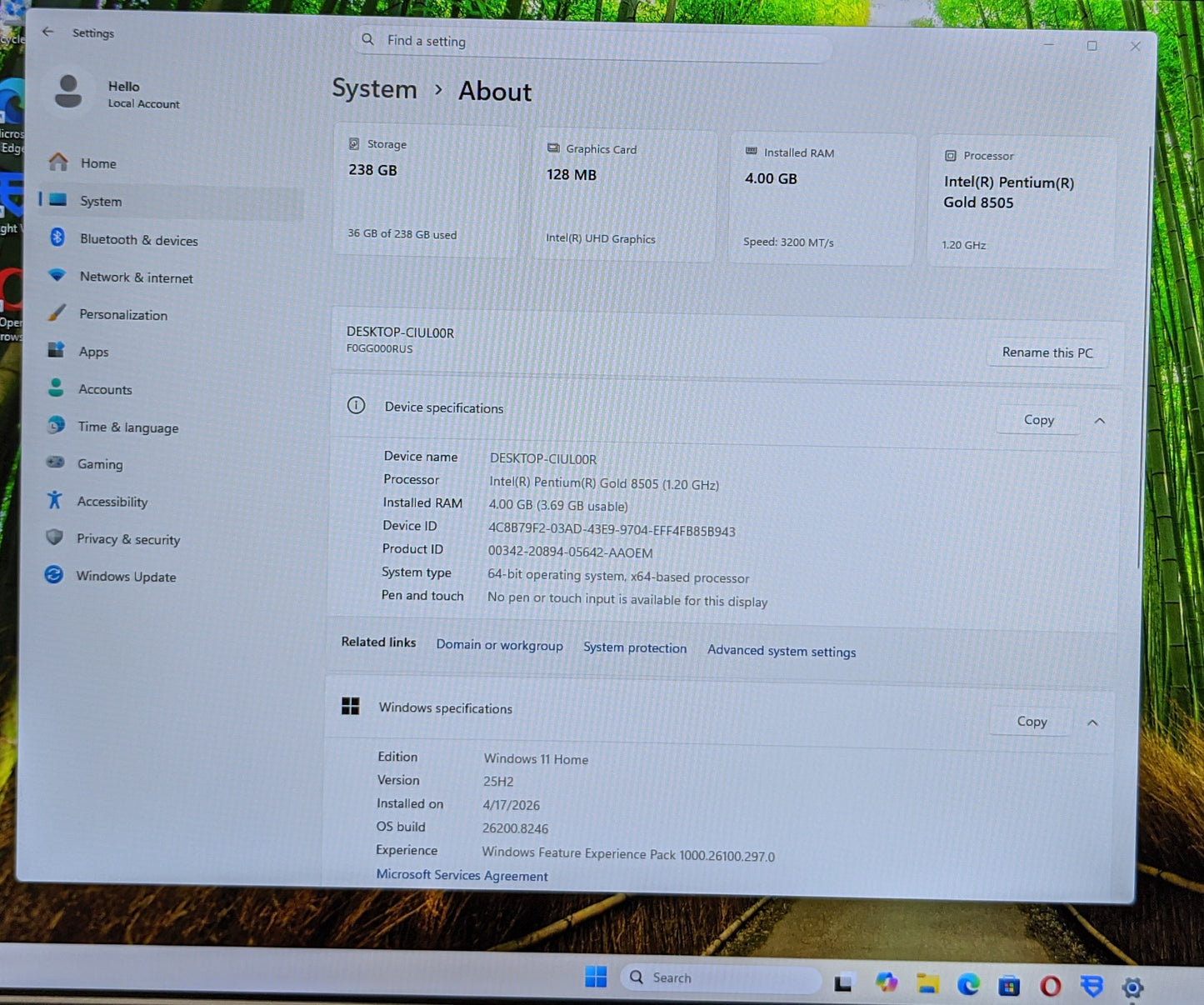The width and height of the screenshot is (1204, 1005).
Task: Click the Windows Update refresh icon
Action: (x=53, y=574)
